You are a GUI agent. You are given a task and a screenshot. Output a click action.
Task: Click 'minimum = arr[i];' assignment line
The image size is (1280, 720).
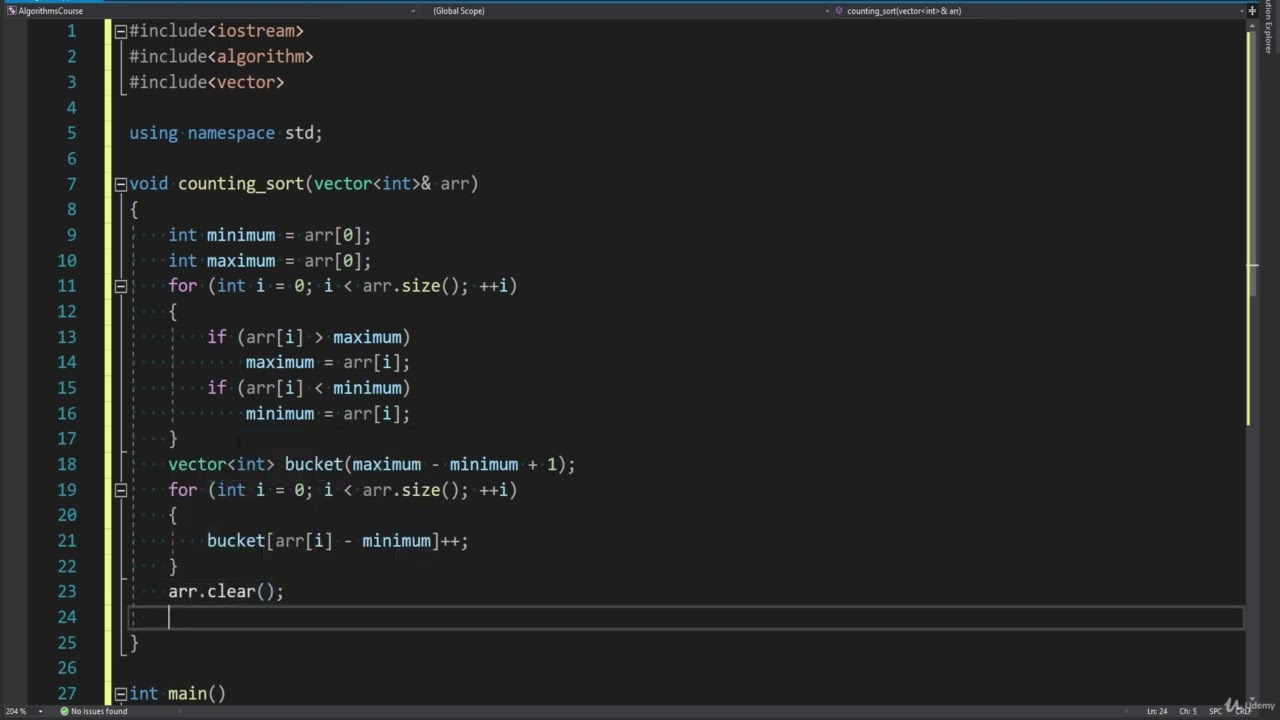[328, 413]
